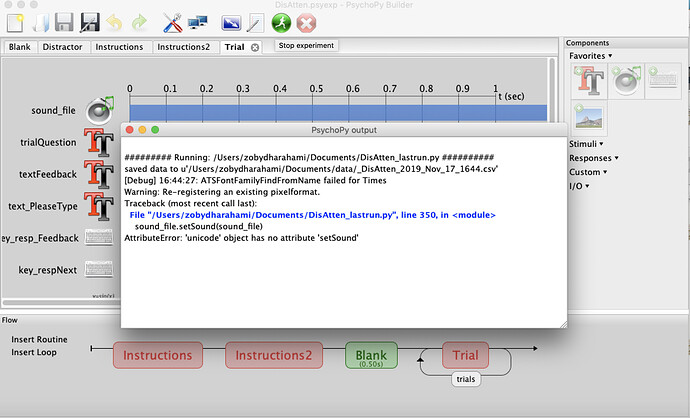The width and height of the screenshot is (690, 418).
Task: Switch to the Distractor routine tab
Action: coord(62,47)
